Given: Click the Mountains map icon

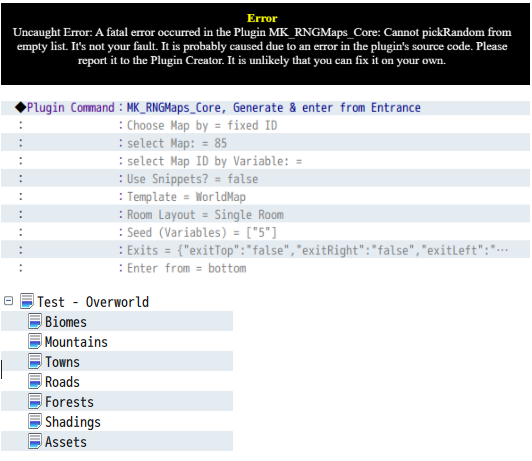Looking at the screenshot, I should (x=35, y=341).
